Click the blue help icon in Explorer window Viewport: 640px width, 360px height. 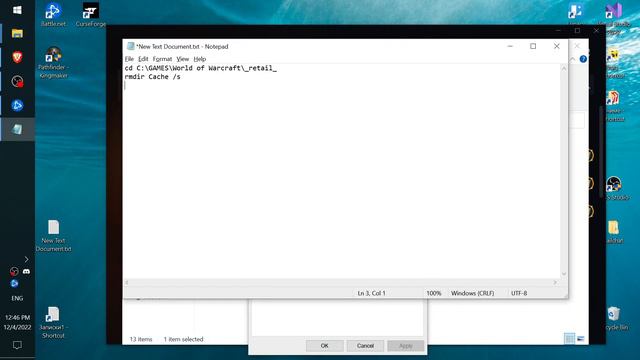click(x=583, y=59)
